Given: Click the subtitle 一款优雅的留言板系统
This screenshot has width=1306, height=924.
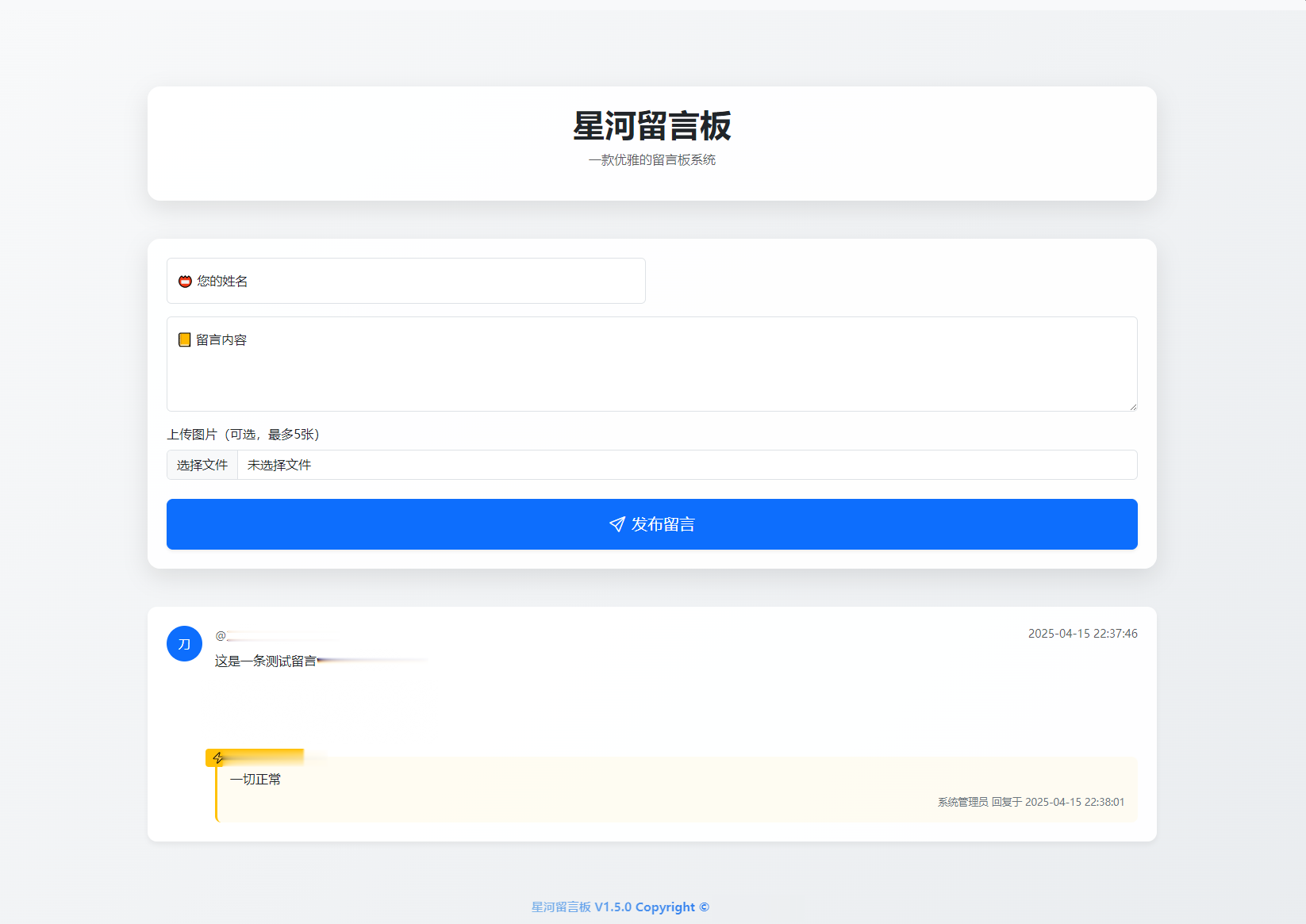Looking at the screenshot, I should pos(651,159).
